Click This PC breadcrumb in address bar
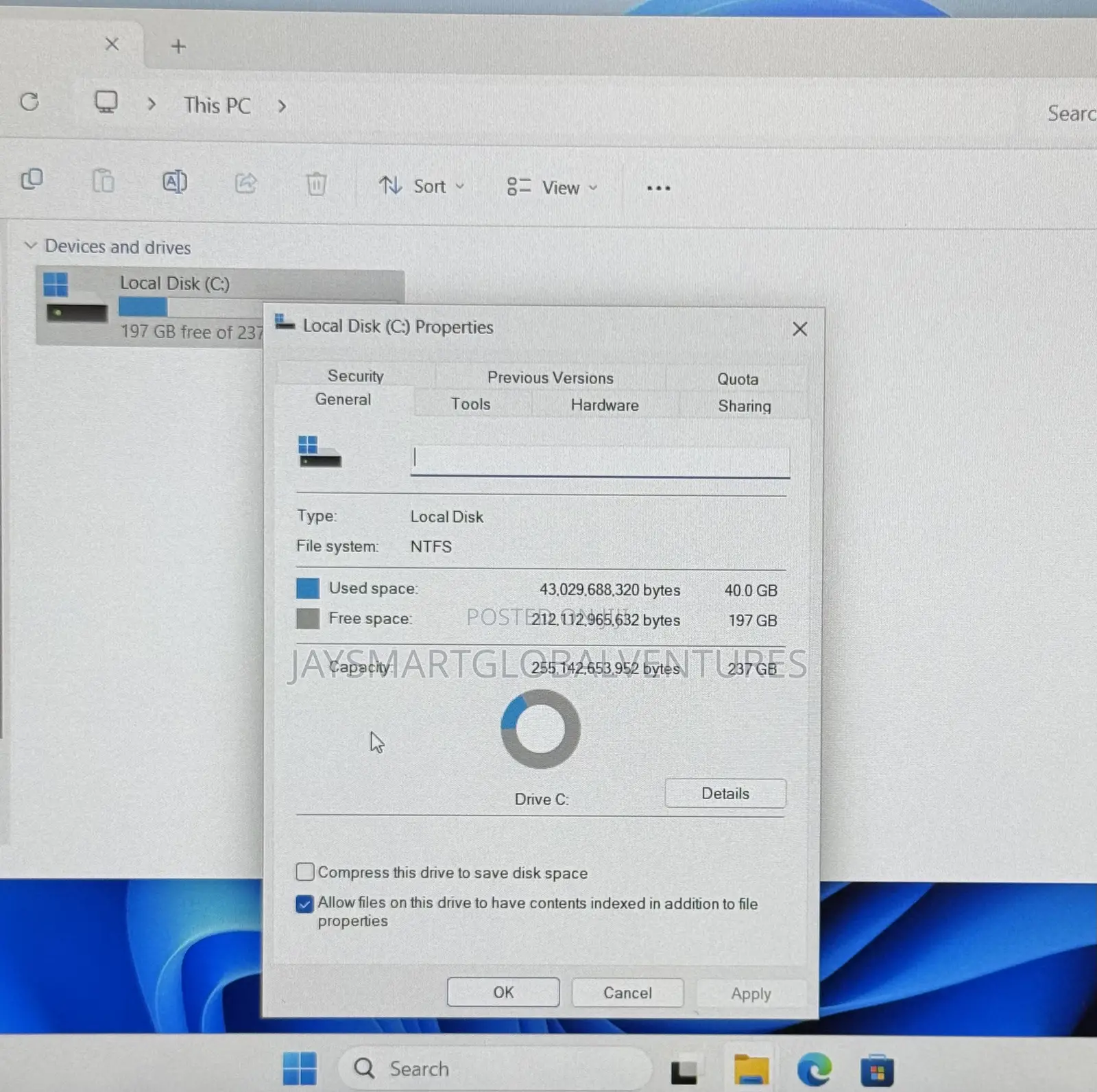The height and width of the screenshot is (1092, 1097). tap(217, 106)
